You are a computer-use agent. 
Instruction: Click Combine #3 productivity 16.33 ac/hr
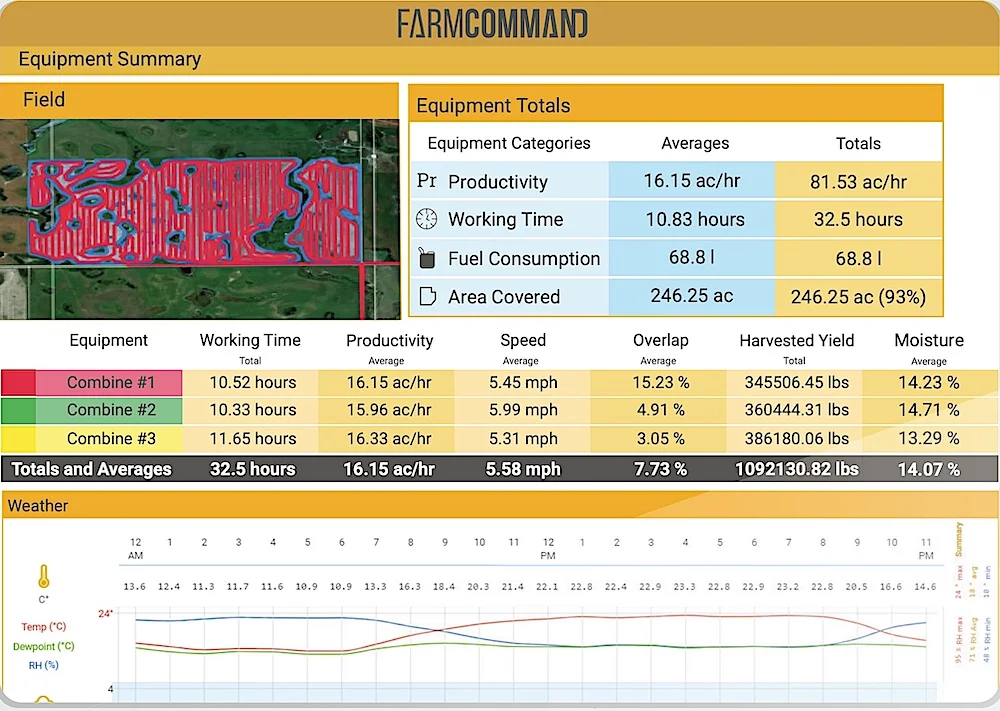[389, 439]
